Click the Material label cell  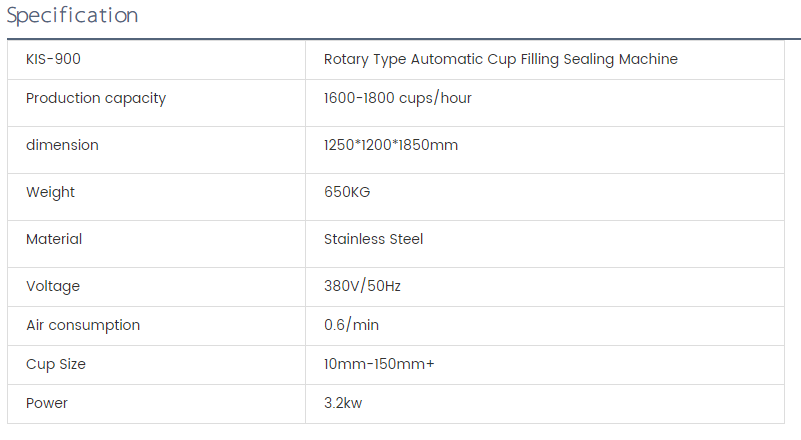[x=54, y=239]
